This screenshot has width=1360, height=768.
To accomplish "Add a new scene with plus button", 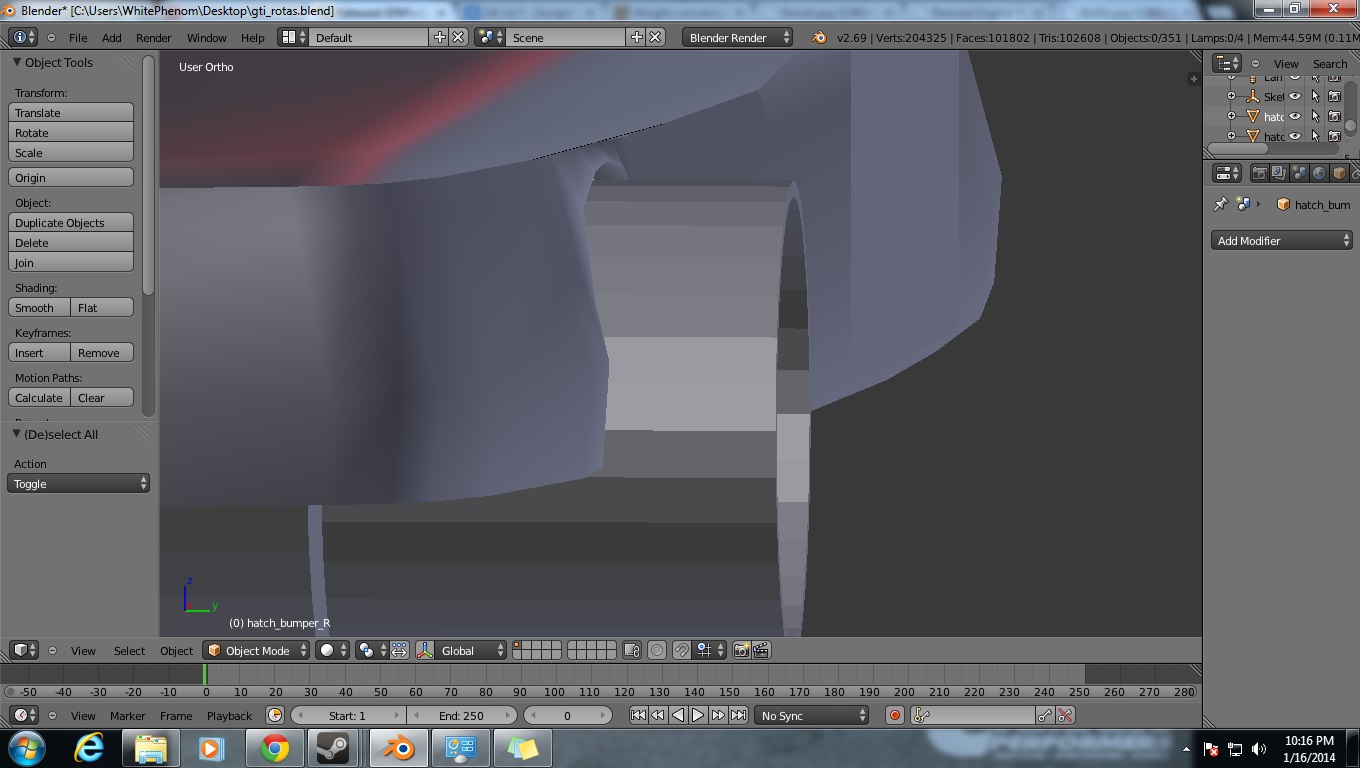I will (x=636, y=37).
